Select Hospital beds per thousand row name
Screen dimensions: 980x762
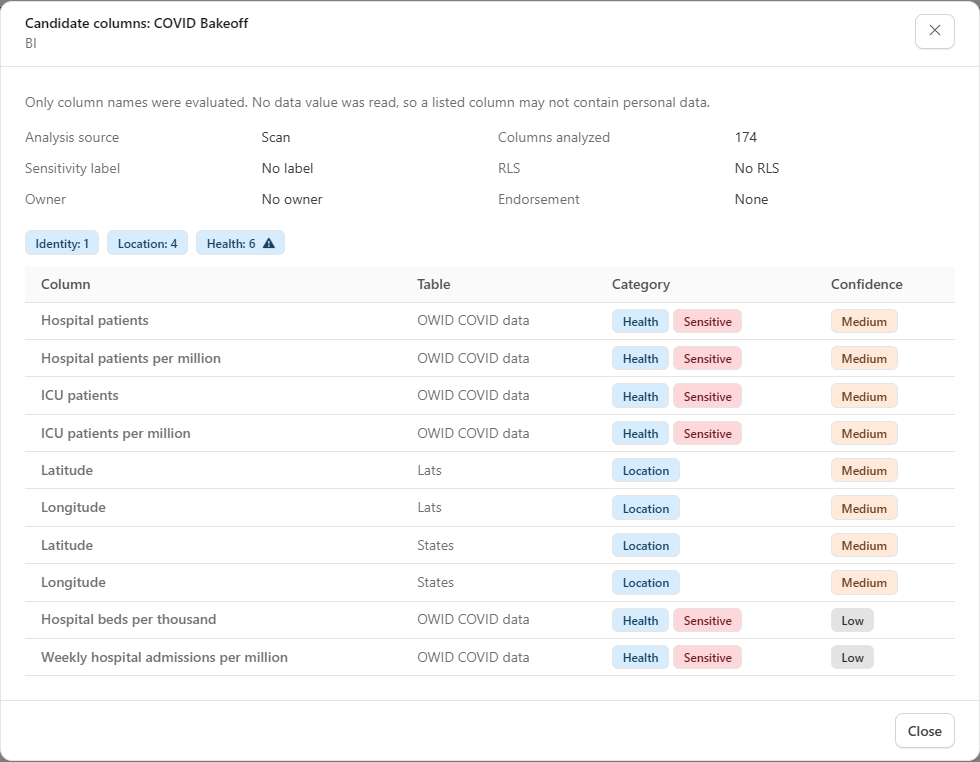tap(129, 619)
